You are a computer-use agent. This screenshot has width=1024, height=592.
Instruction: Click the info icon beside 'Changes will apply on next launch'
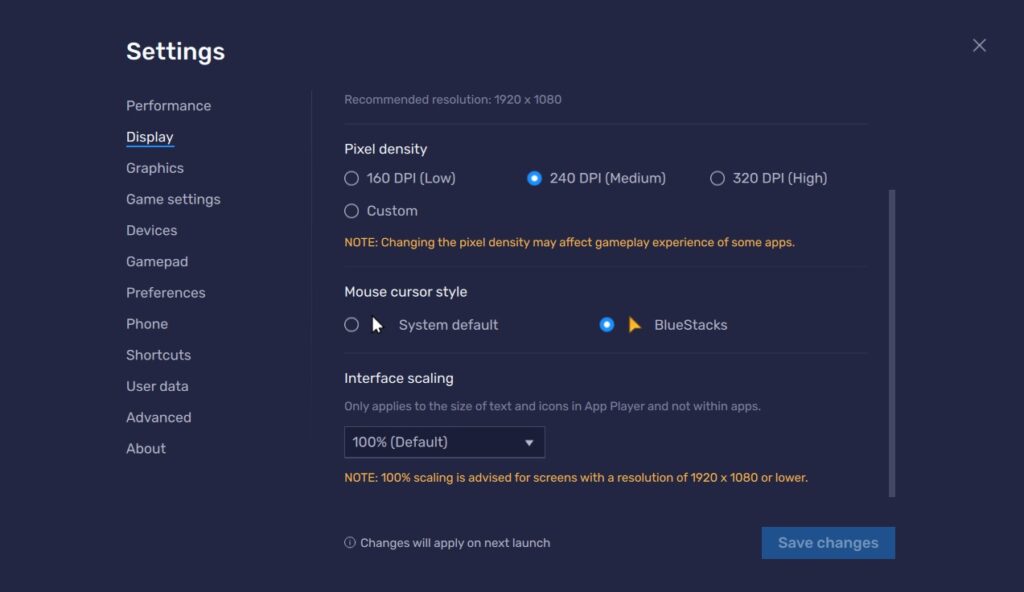point(349,542)
